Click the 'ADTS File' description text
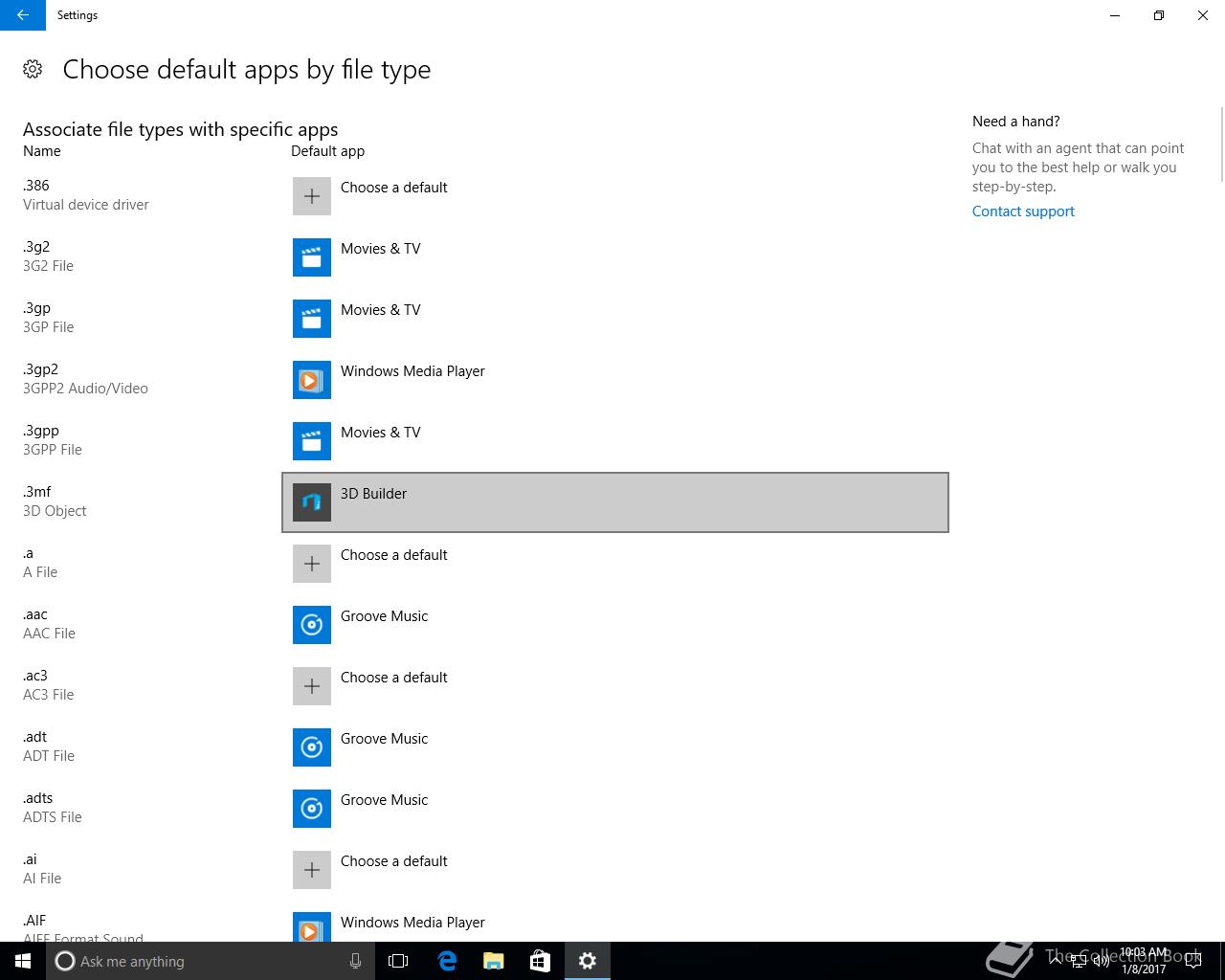Image resolution: width=1225 pixels, height=980 pixels. [x=53, y=817]
